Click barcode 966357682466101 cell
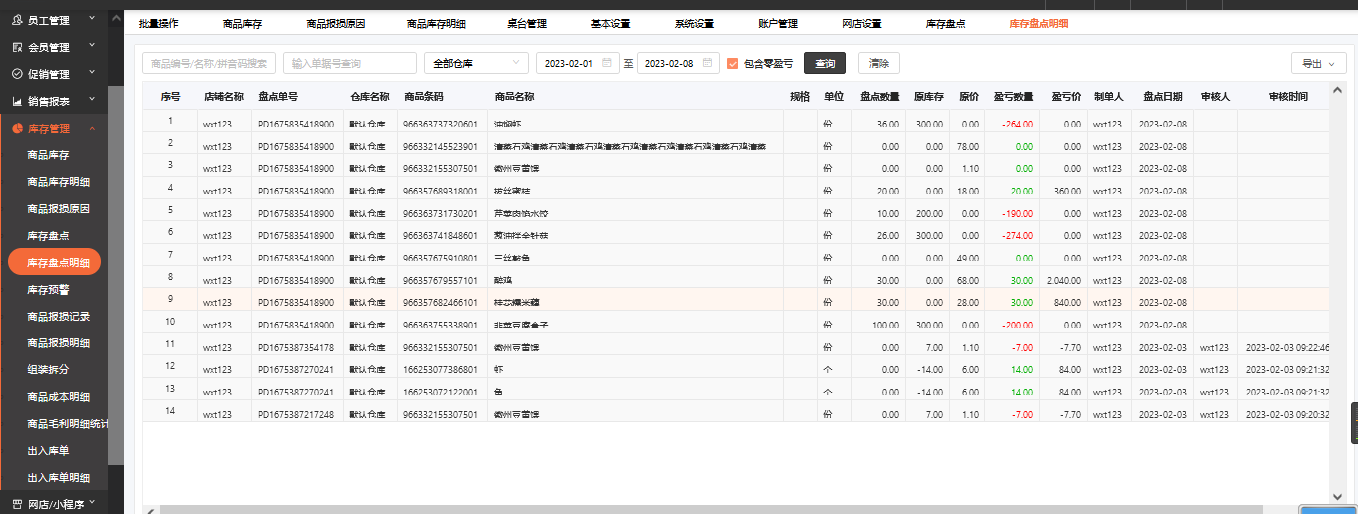This screenshot has width=1358, height=514. [440, 303]
